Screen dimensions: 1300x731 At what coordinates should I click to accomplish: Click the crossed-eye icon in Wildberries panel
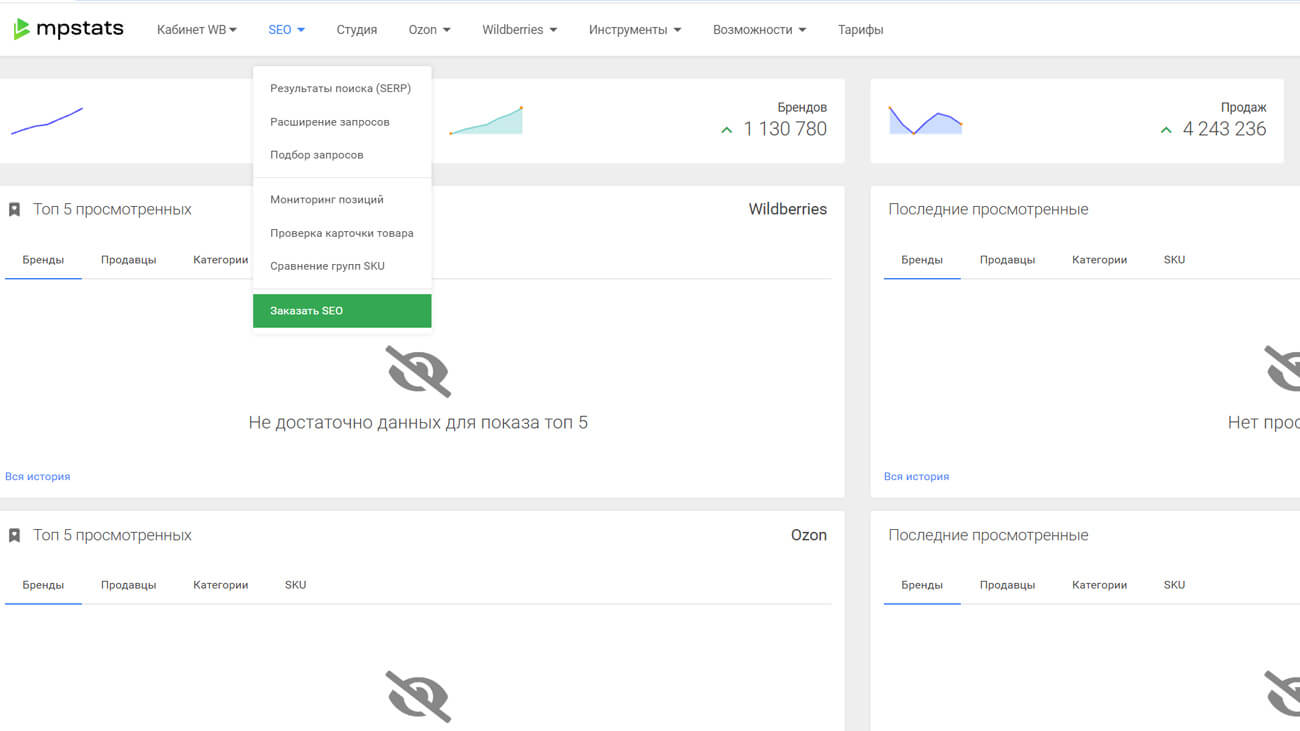pos(418,372)
